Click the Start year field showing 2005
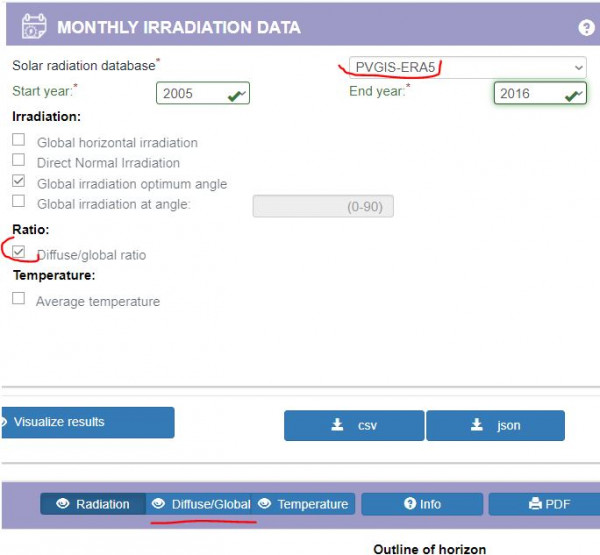The height and width of the screenshot is (555, 600). pos(203,93)
